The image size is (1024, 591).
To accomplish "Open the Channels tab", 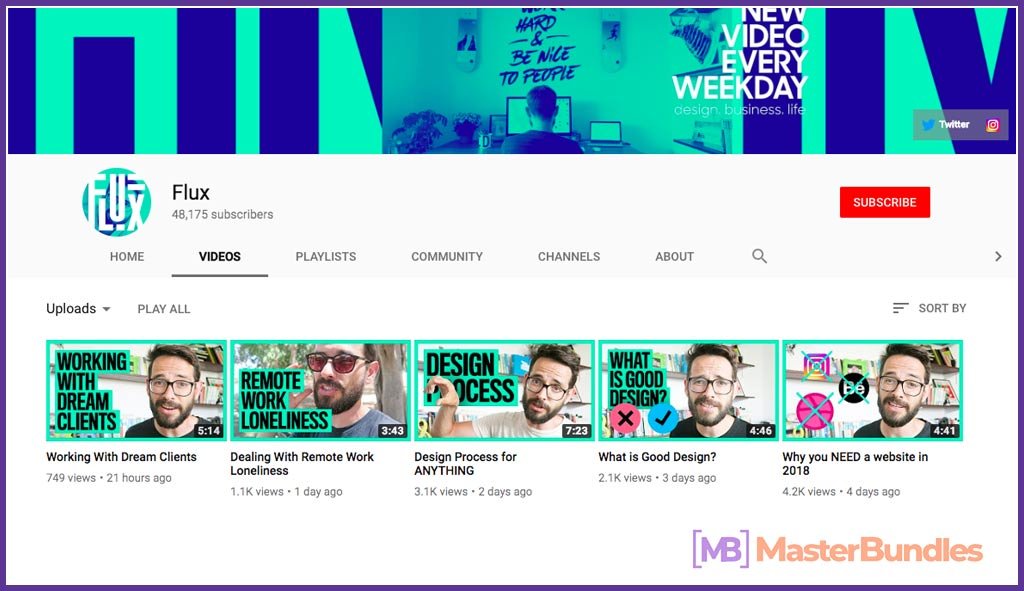I will pyautogui.click(x=569, y=257).
